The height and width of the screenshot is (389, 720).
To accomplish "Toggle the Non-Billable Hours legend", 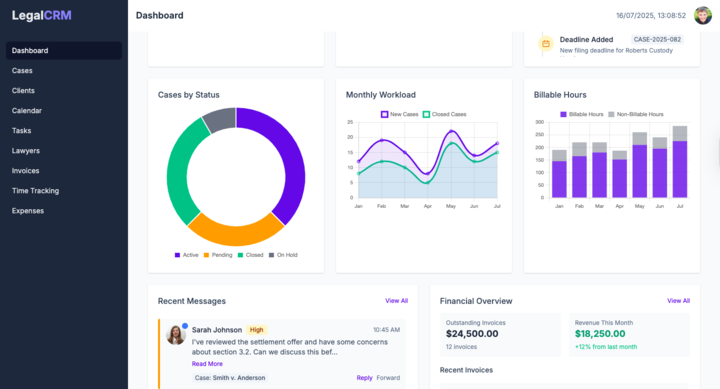I will click(636, 114).
